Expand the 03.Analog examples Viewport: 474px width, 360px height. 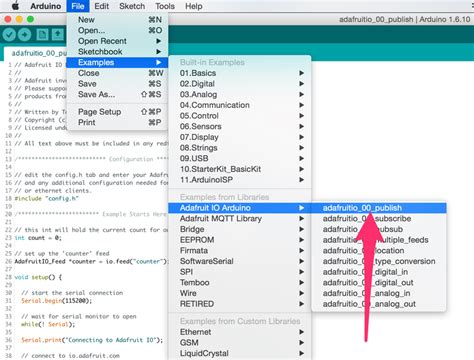(x=240, y=94)
